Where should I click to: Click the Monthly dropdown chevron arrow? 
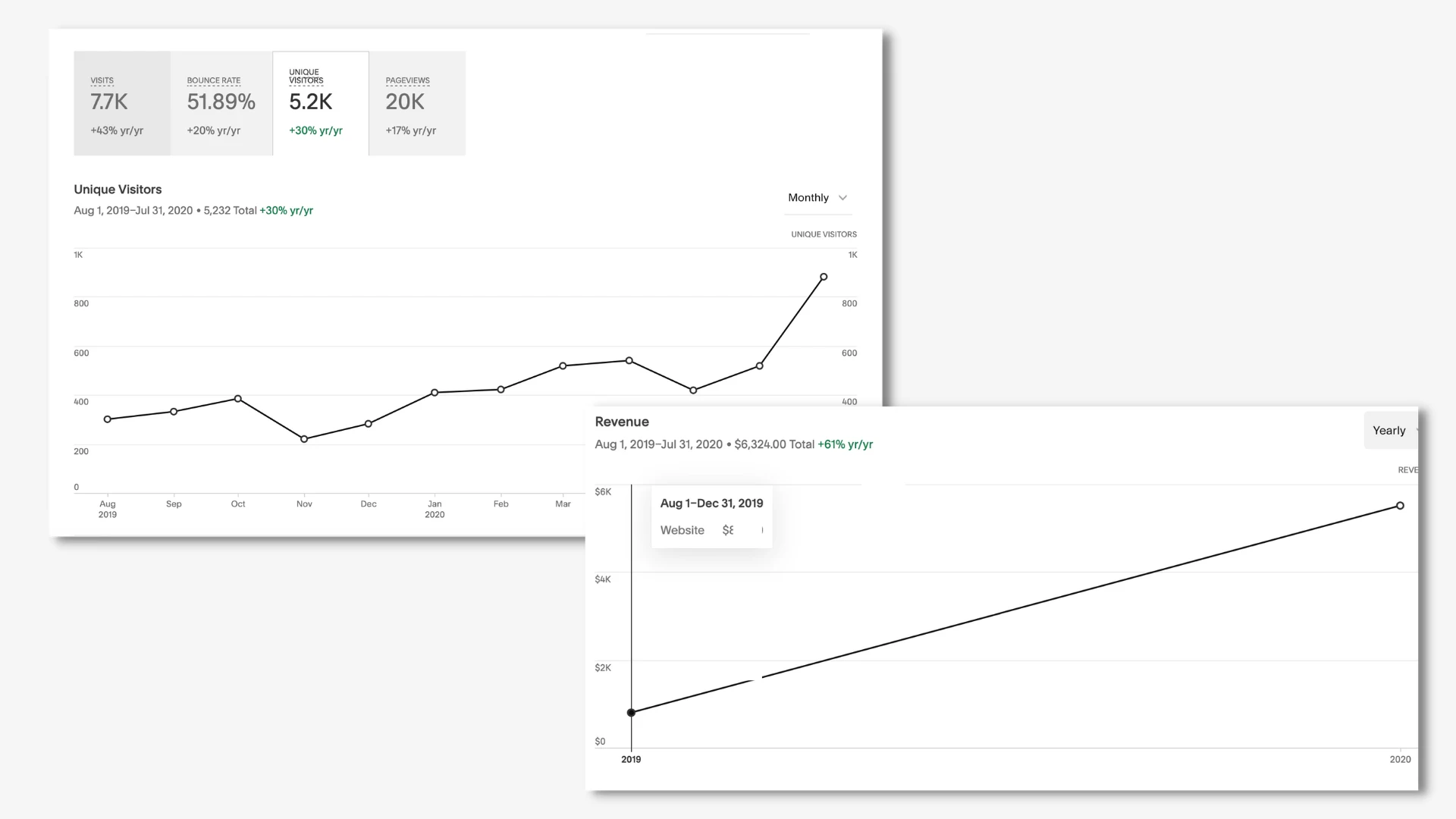(x=843, y=198)
